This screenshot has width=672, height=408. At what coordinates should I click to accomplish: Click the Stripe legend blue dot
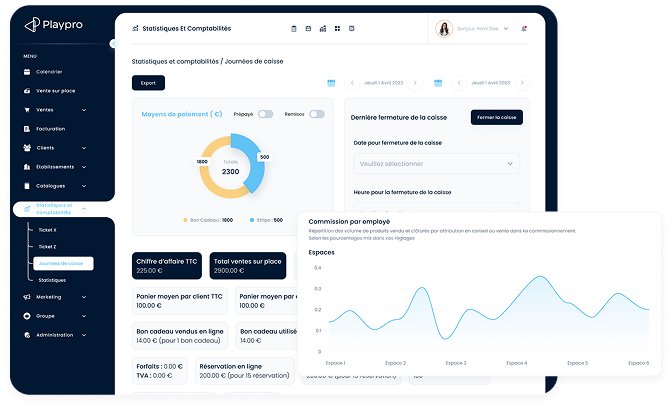tap(252, 220)
